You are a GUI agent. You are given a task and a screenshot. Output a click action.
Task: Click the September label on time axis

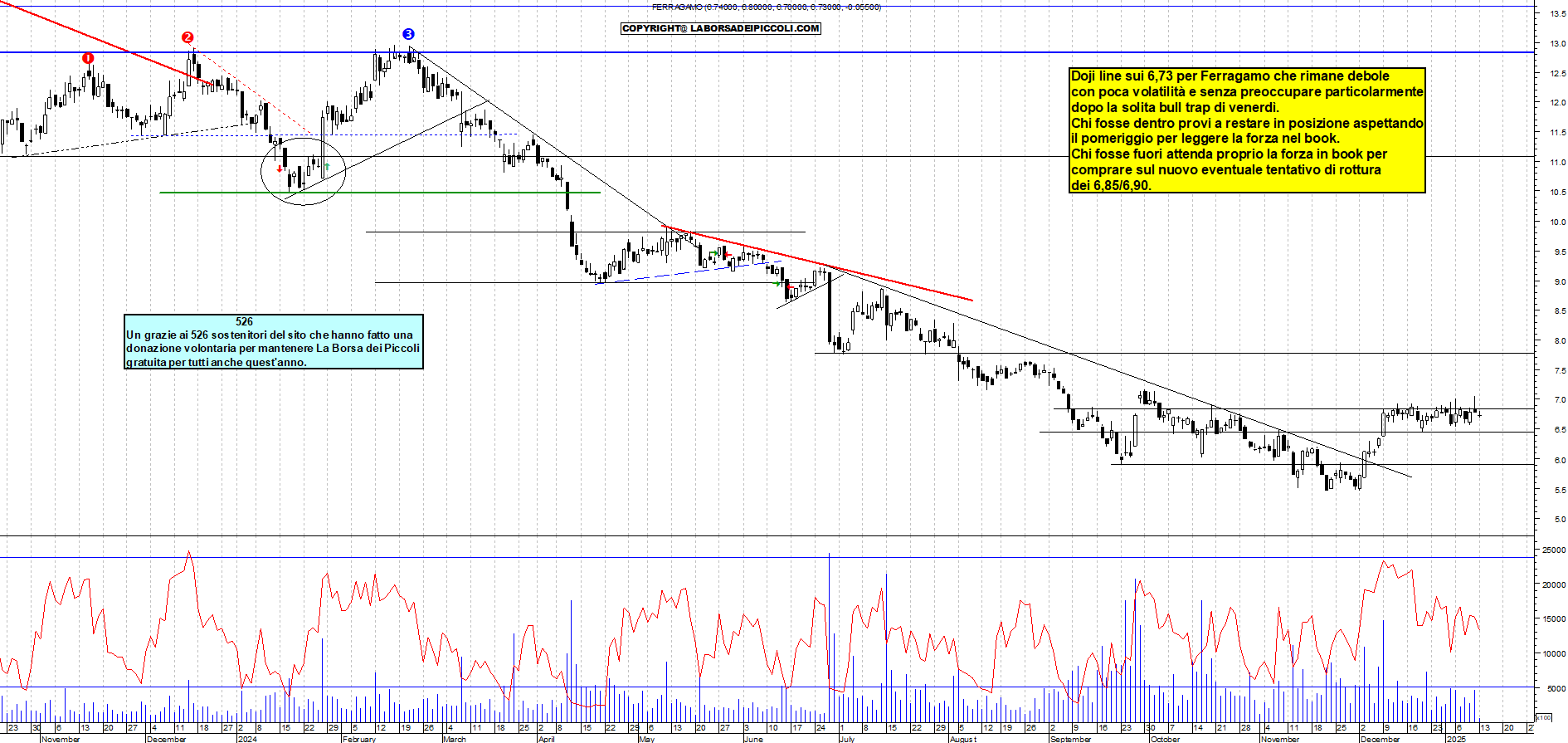[x=1071, y=739]
